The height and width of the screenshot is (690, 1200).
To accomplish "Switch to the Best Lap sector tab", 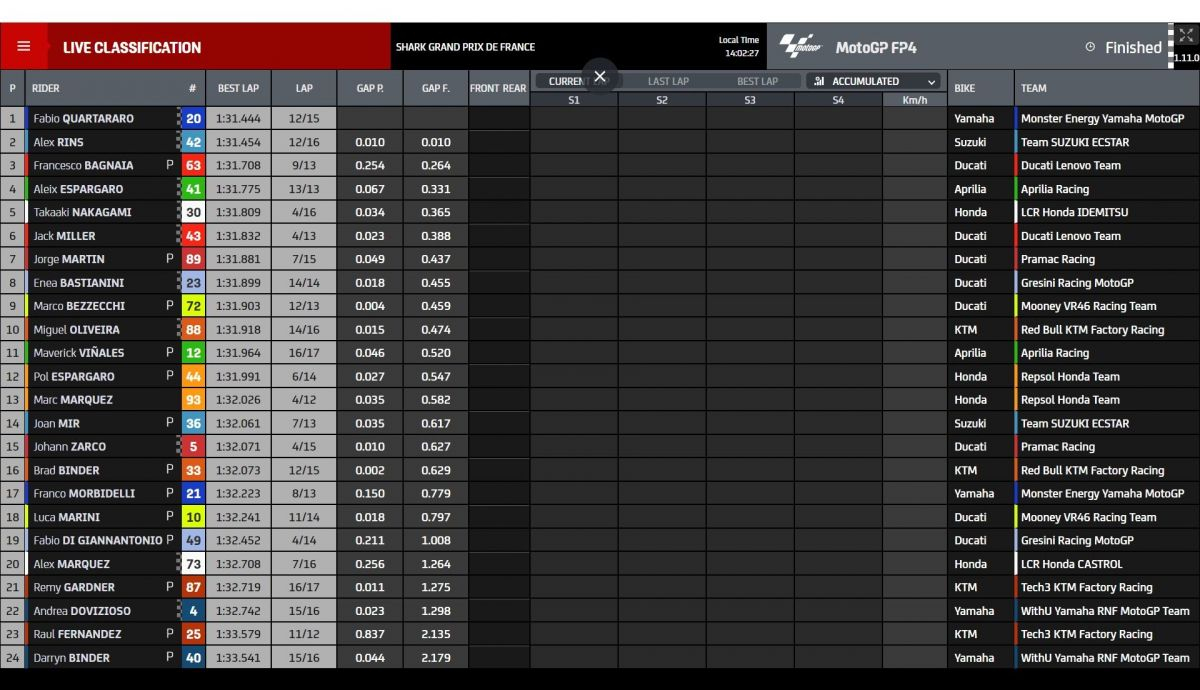I will (757, 81).
